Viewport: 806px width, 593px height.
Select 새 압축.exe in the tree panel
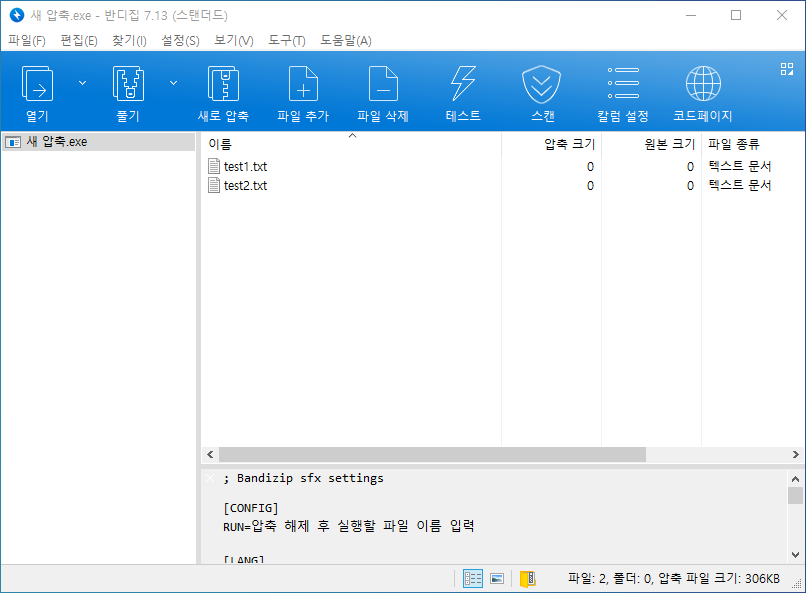point(98,142)
